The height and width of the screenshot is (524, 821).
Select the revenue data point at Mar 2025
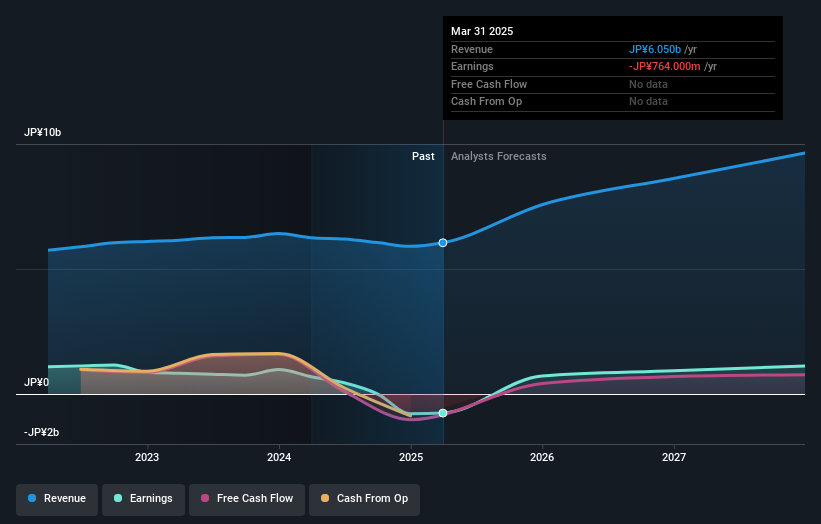pyautogui.click(x=443, y=243)
